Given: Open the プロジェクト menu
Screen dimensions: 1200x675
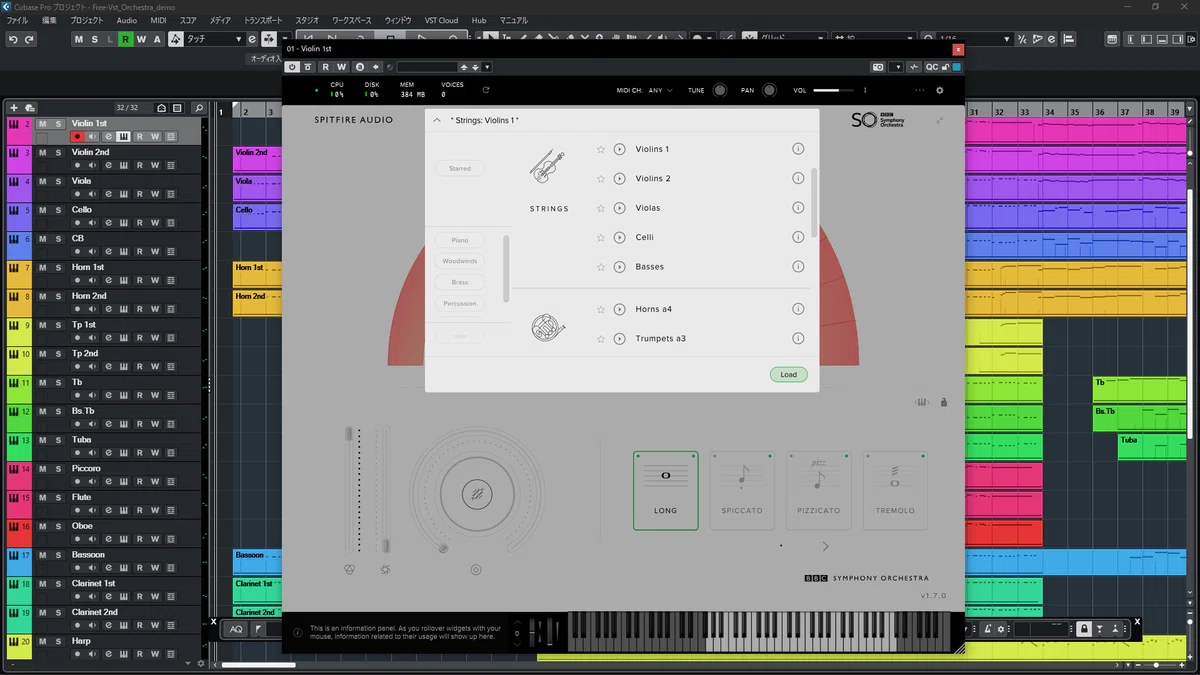Looking at the screenshot, I should tap(87, 20).
